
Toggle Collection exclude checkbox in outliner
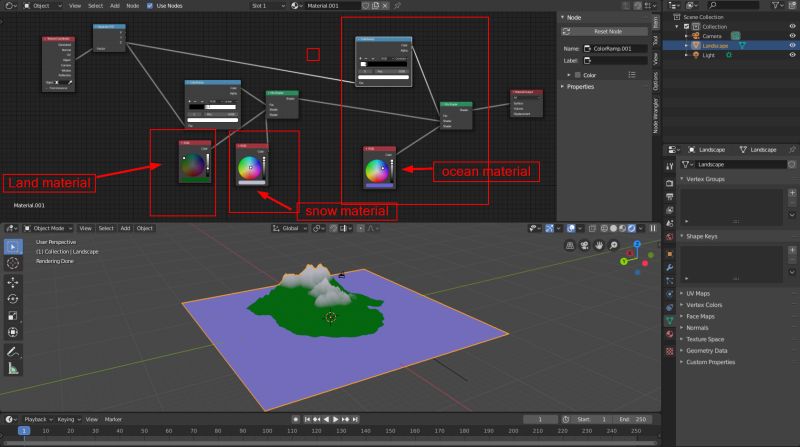(687, 27)
